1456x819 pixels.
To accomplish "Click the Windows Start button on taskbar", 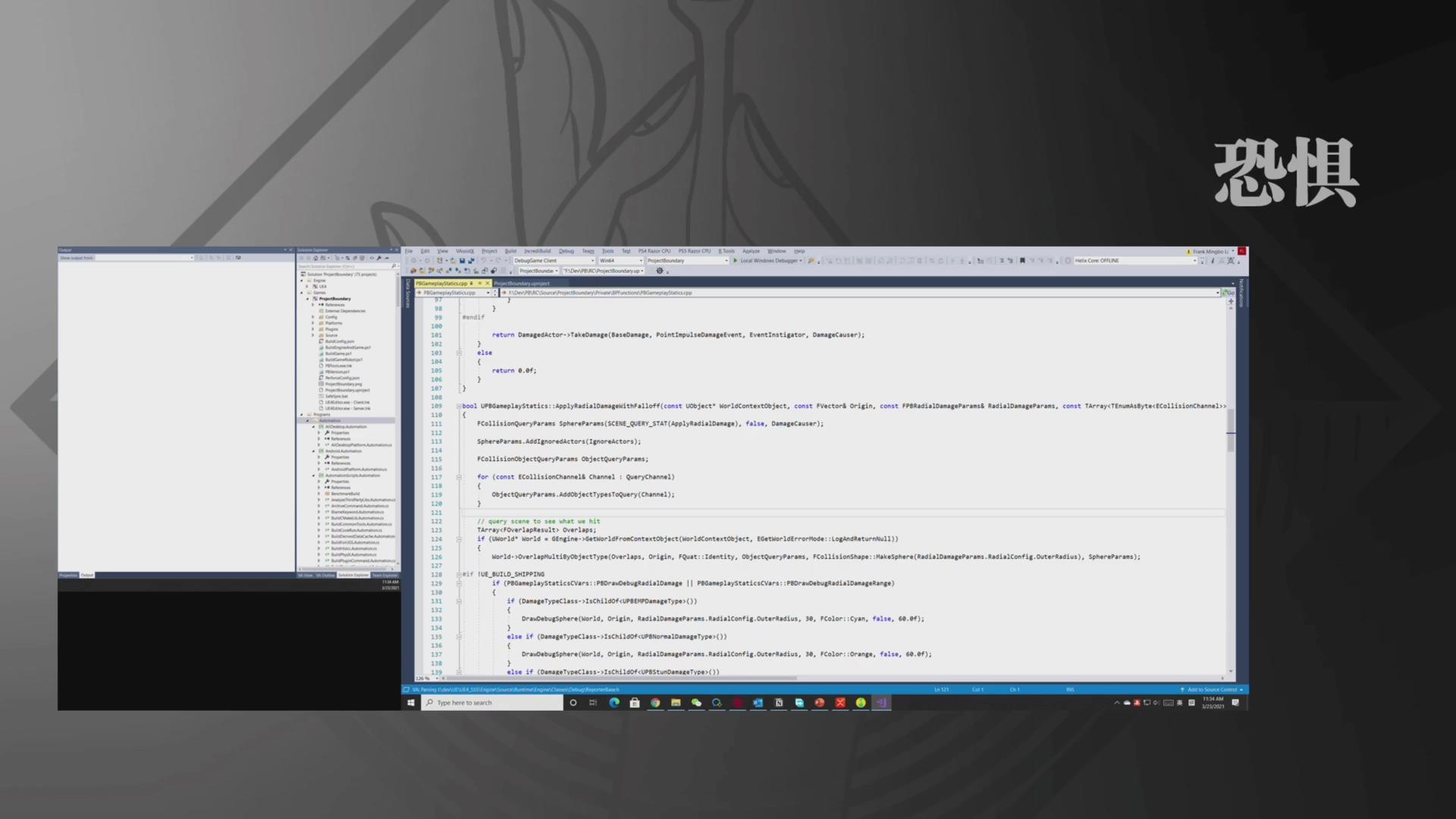I will coord(411,703).
